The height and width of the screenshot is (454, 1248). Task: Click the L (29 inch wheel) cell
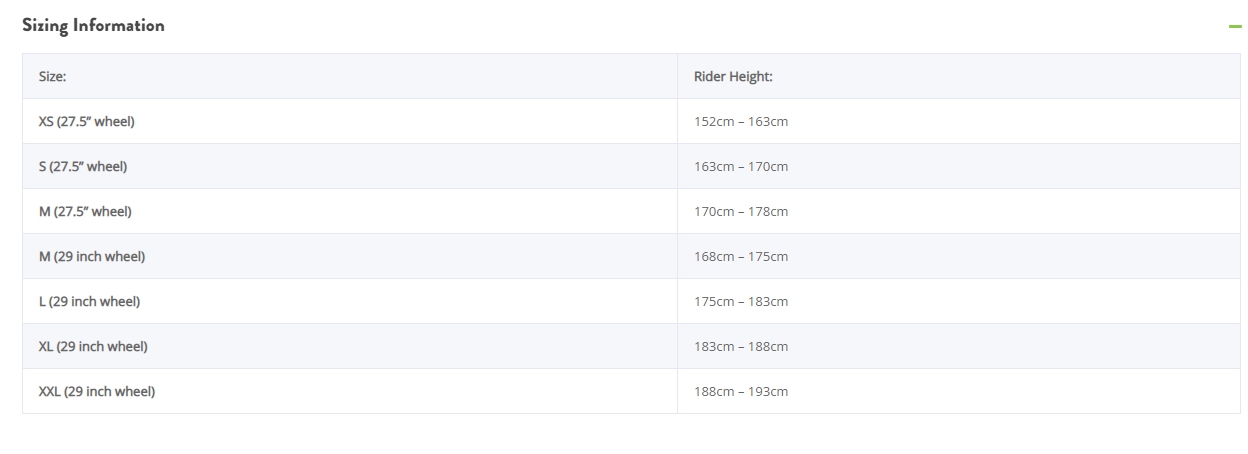coord(350,301)
